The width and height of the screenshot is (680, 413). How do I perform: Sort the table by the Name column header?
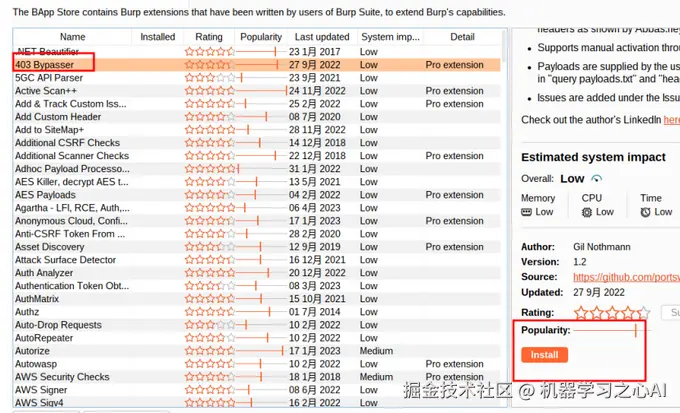(x=72, y=37)
